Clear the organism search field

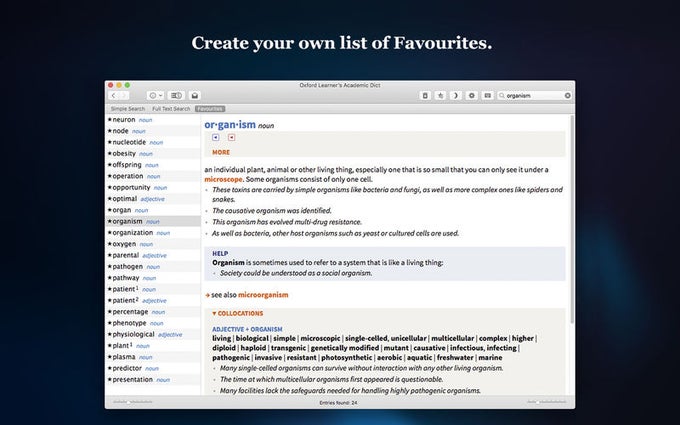pos(567,95)
